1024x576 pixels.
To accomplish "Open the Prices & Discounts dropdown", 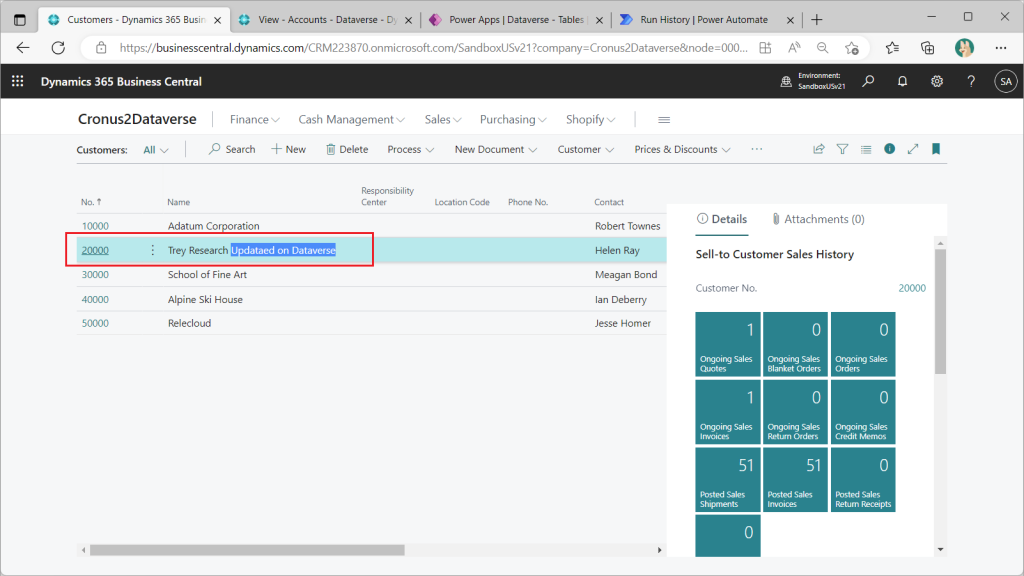I will point(682,150).
